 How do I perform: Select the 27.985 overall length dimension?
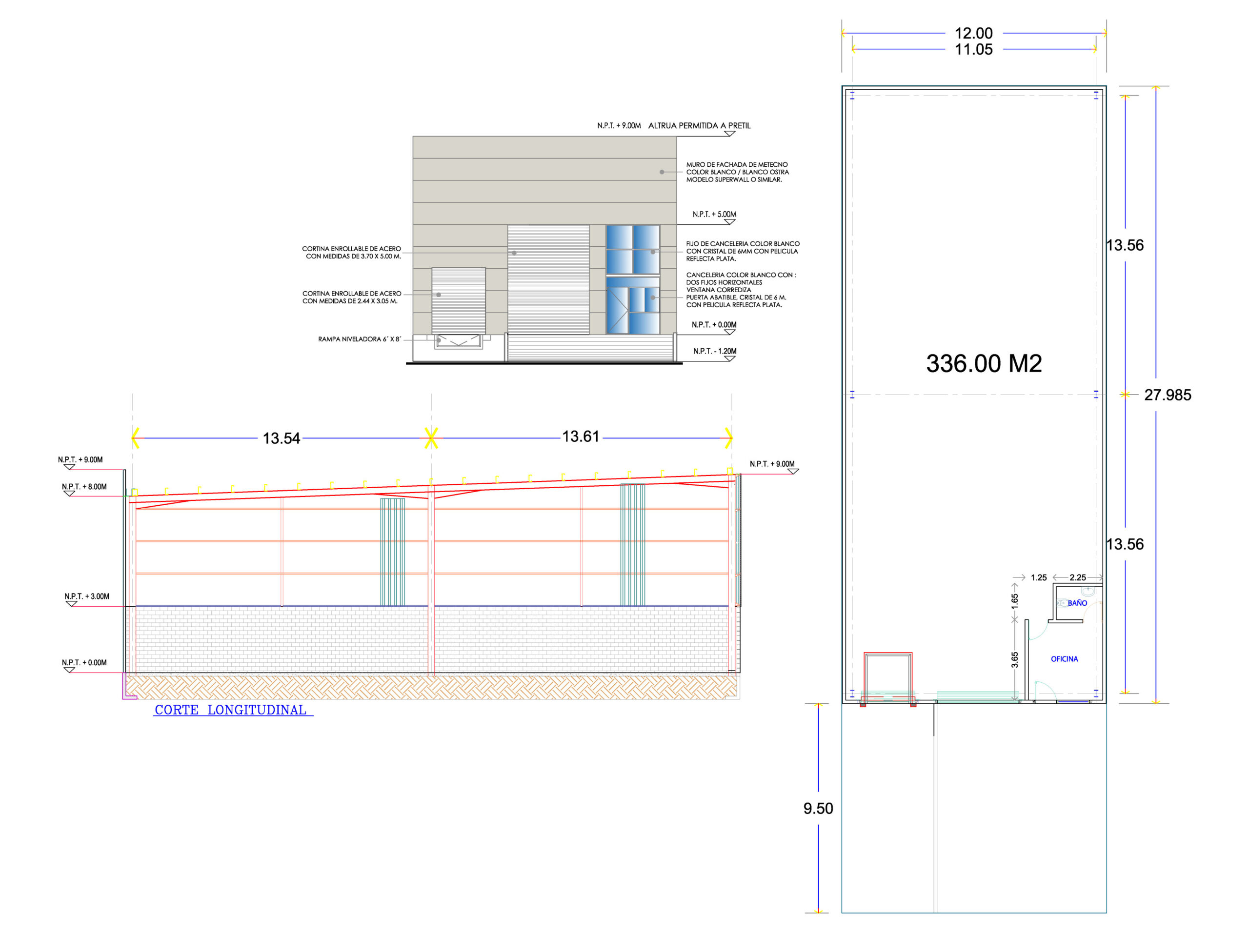click(1168, 395)
